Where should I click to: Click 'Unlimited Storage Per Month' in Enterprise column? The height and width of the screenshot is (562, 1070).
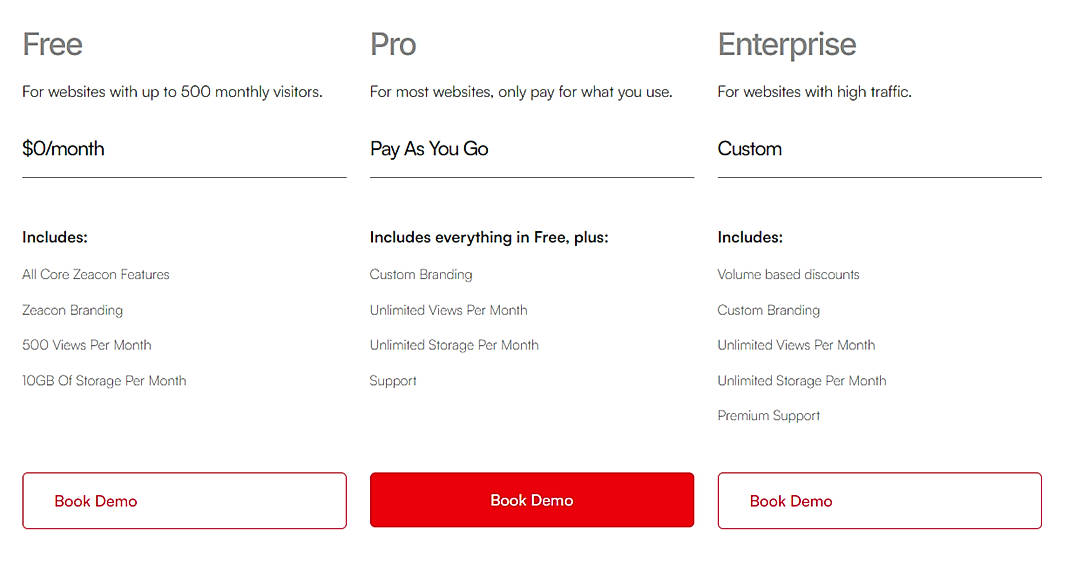coord(802,381)
